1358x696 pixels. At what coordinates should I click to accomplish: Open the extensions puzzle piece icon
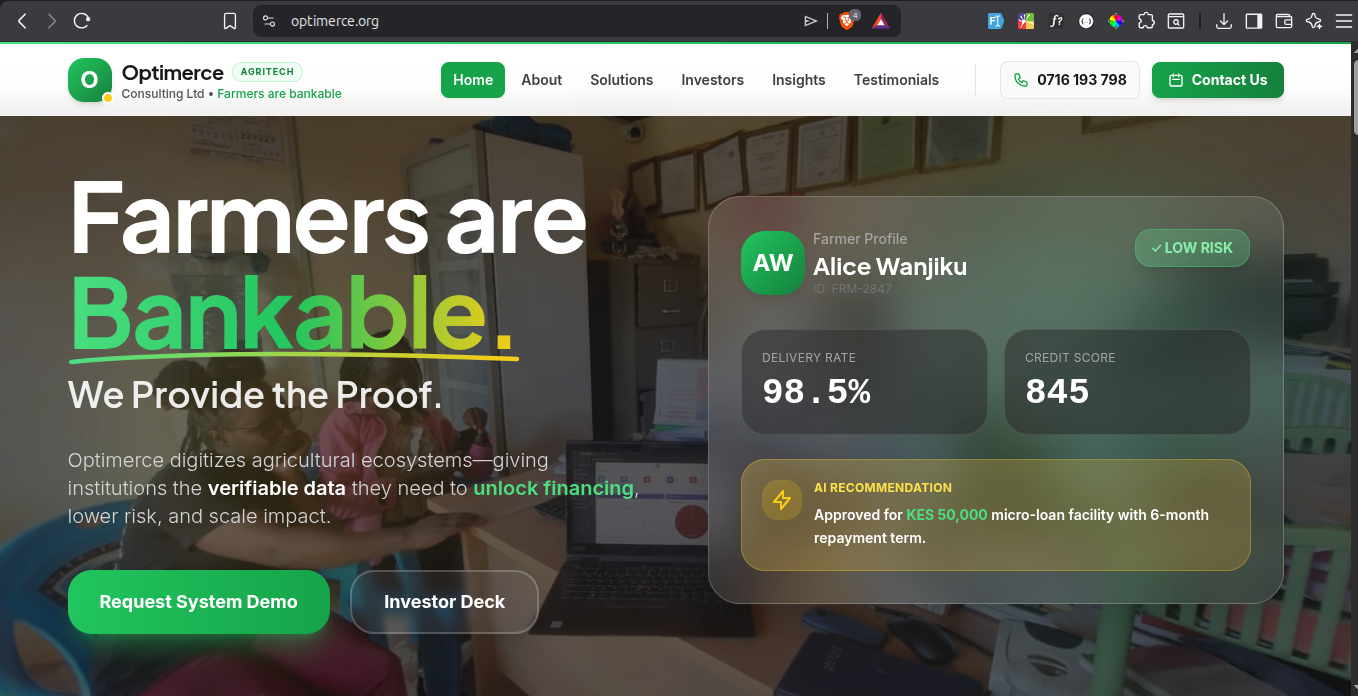(x=1146, y=21)
